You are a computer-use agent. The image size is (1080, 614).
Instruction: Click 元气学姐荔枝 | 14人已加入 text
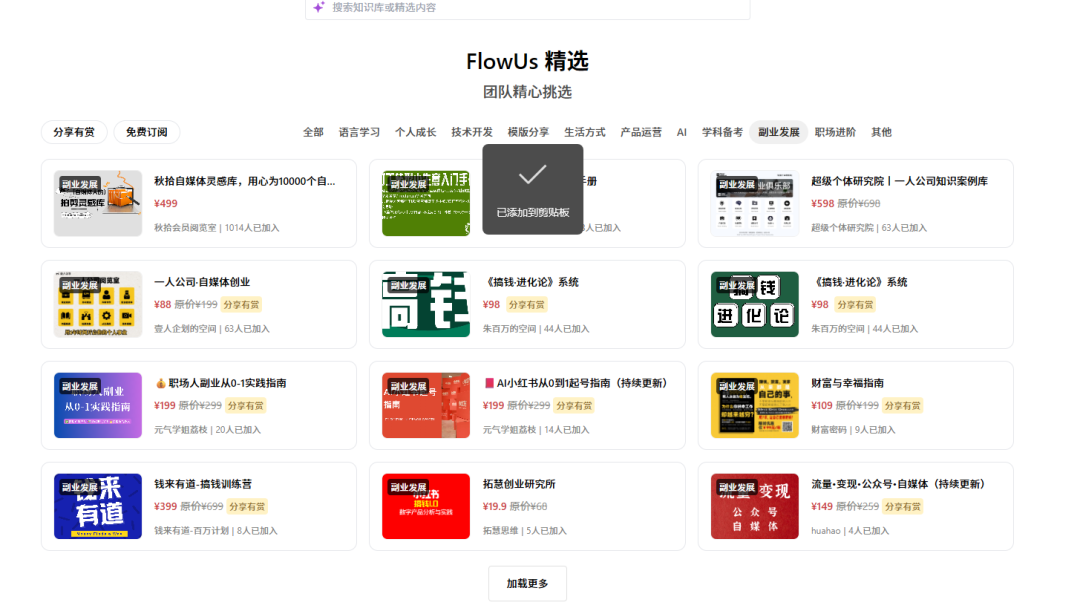[x=536, y=429]
